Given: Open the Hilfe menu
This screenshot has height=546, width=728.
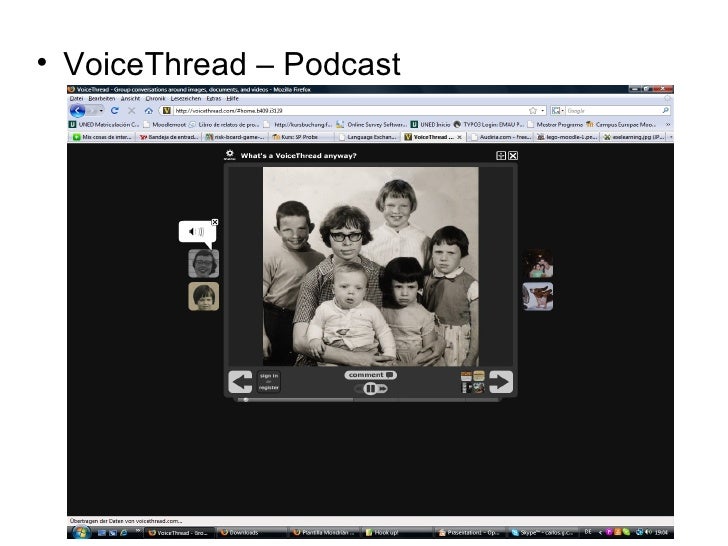Looking at the screenshot, I should [x=232, y=98].
